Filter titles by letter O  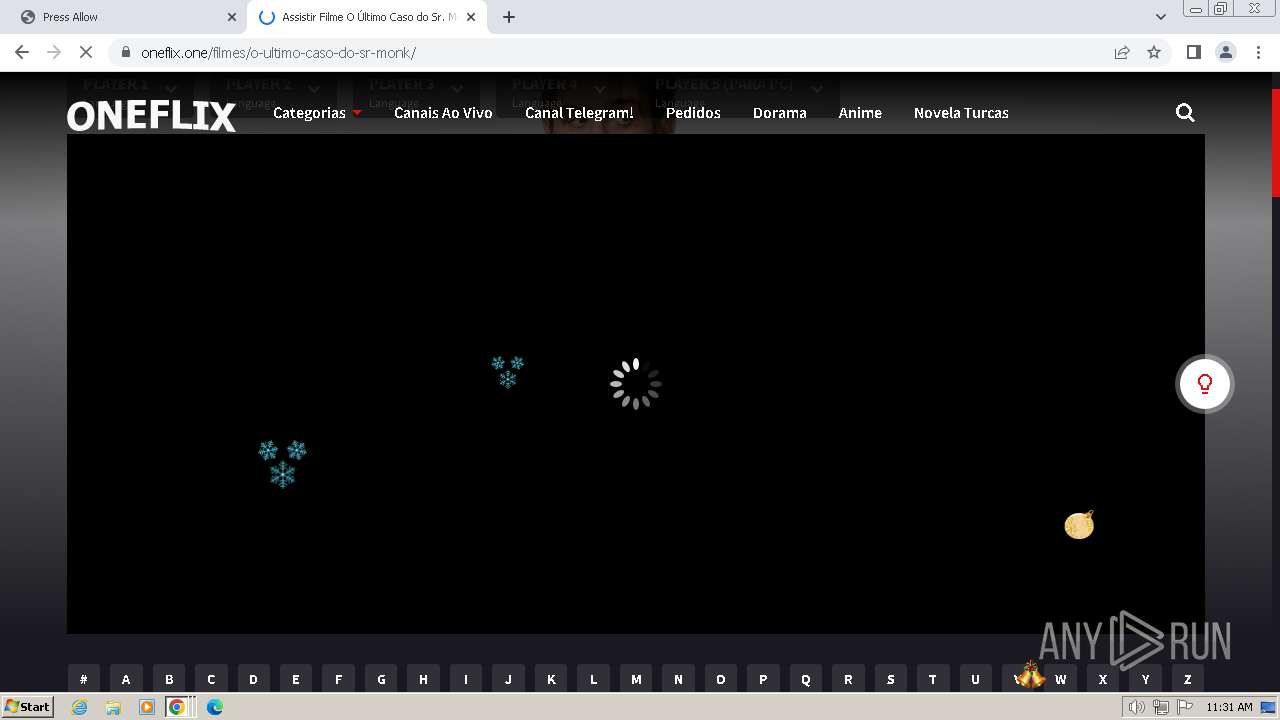click(x=721, y=679)
